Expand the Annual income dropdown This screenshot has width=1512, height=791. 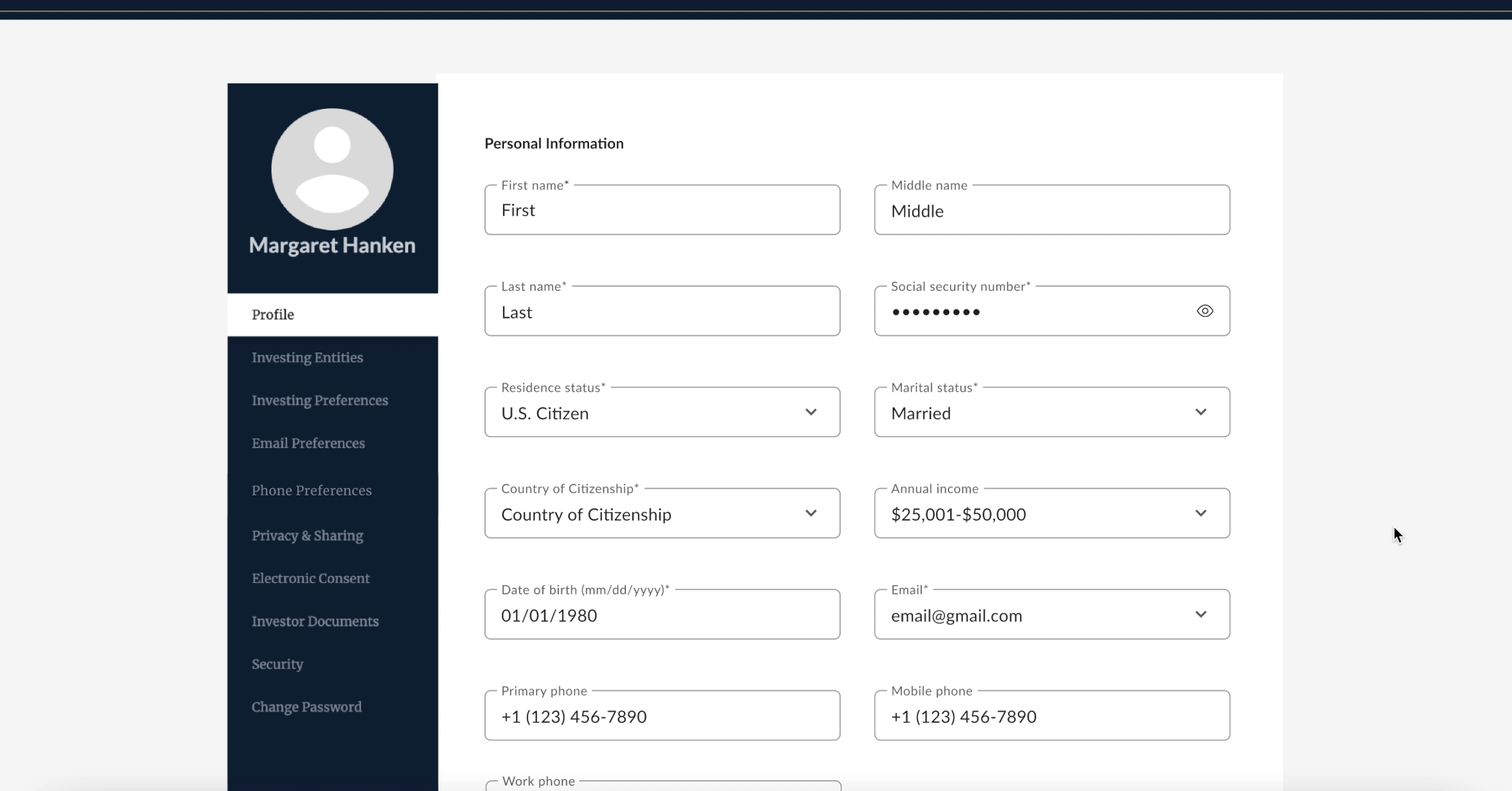coord(1201,513)
